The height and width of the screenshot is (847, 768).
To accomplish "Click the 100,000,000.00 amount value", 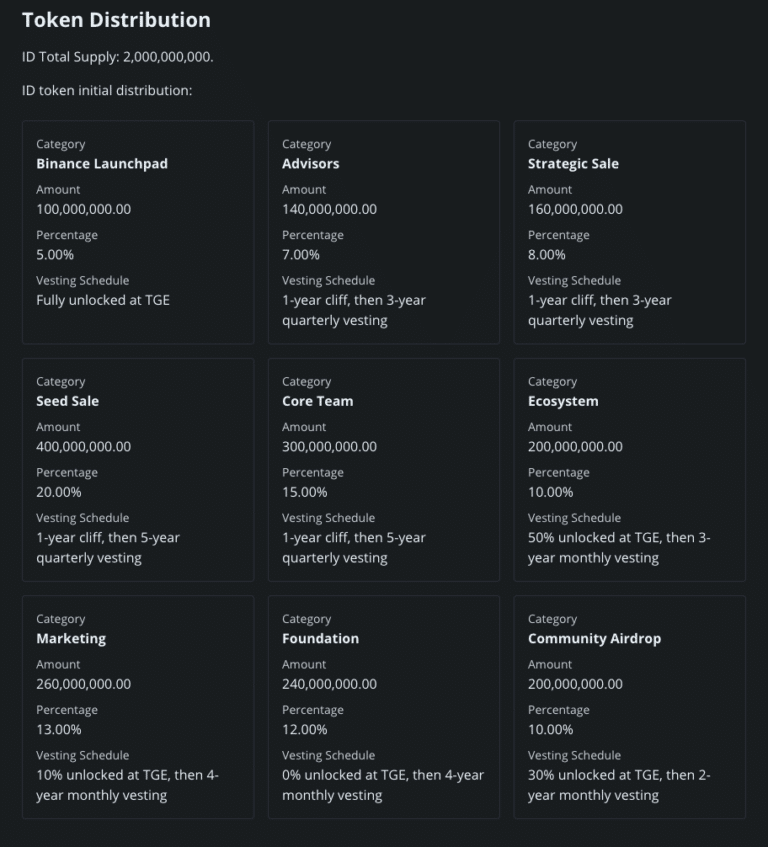I will click(x=83, y=209).
